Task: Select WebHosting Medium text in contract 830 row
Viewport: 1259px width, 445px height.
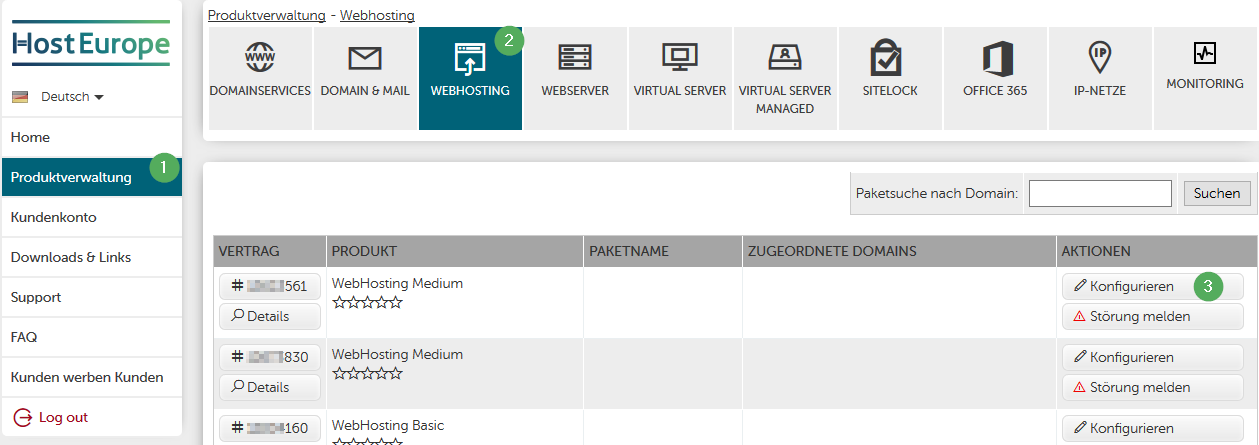Action: tap(397, 354)
